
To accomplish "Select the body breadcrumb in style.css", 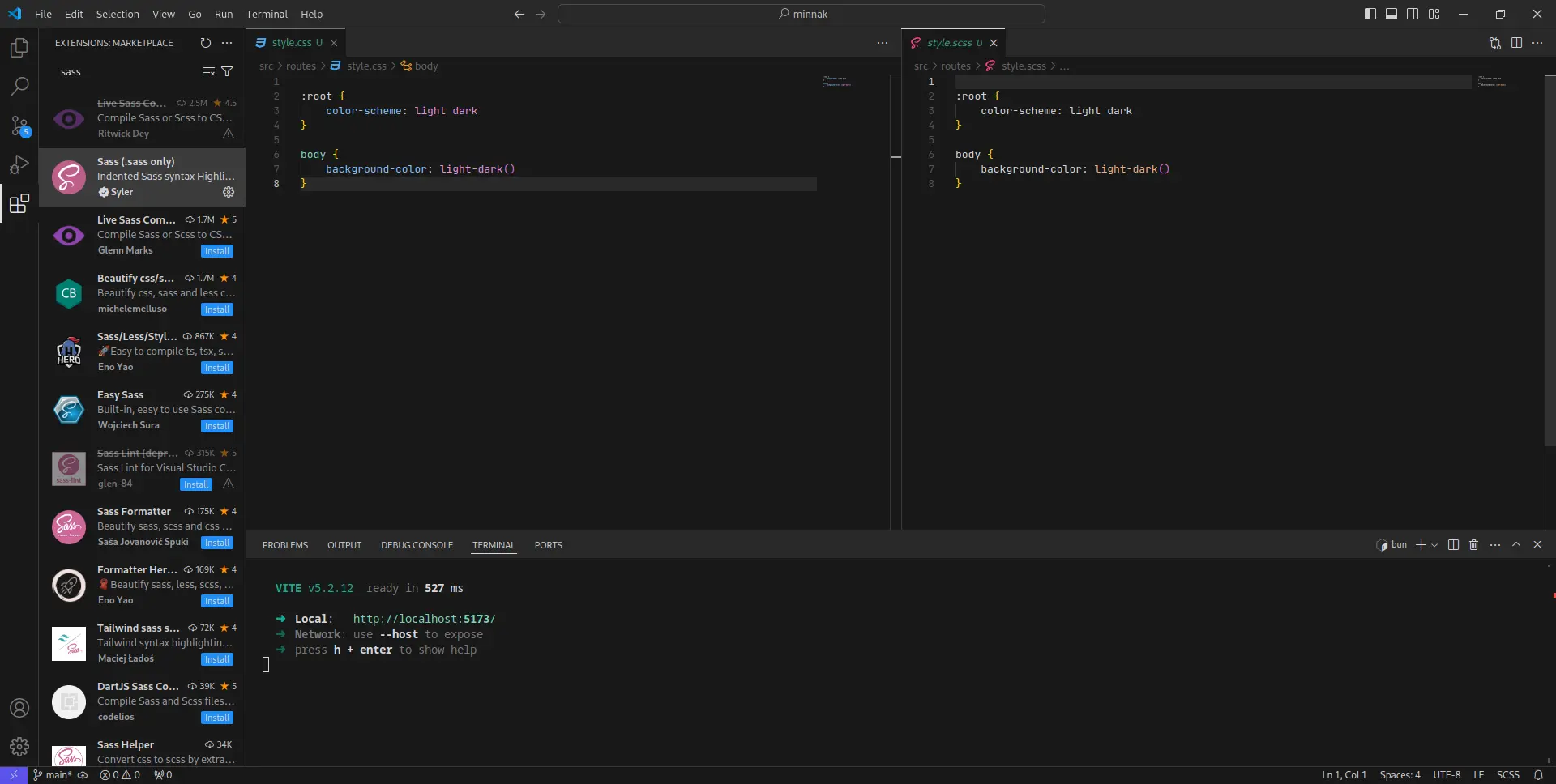I will 420,66.
